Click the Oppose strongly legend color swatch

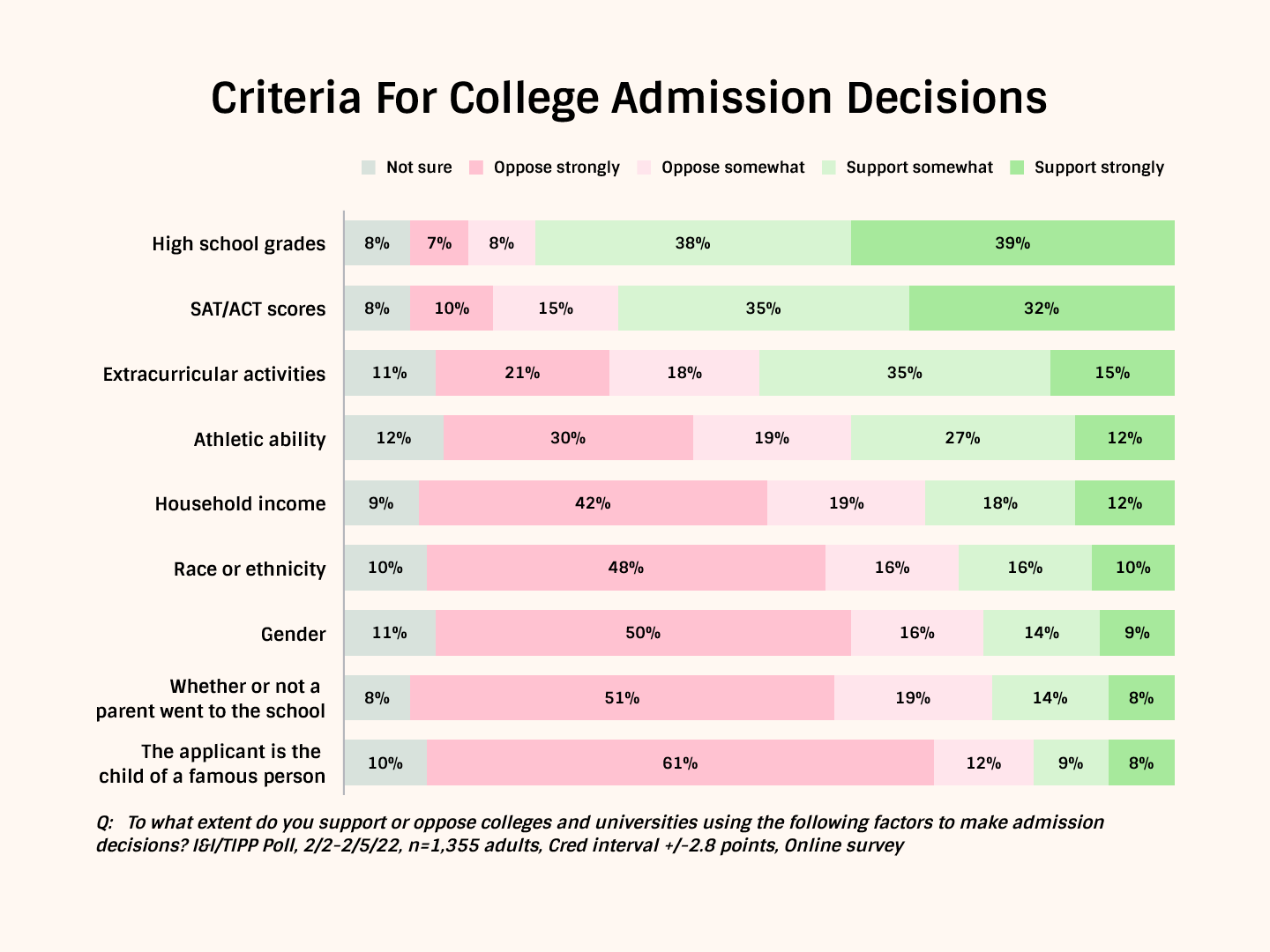tap(476, 167)
